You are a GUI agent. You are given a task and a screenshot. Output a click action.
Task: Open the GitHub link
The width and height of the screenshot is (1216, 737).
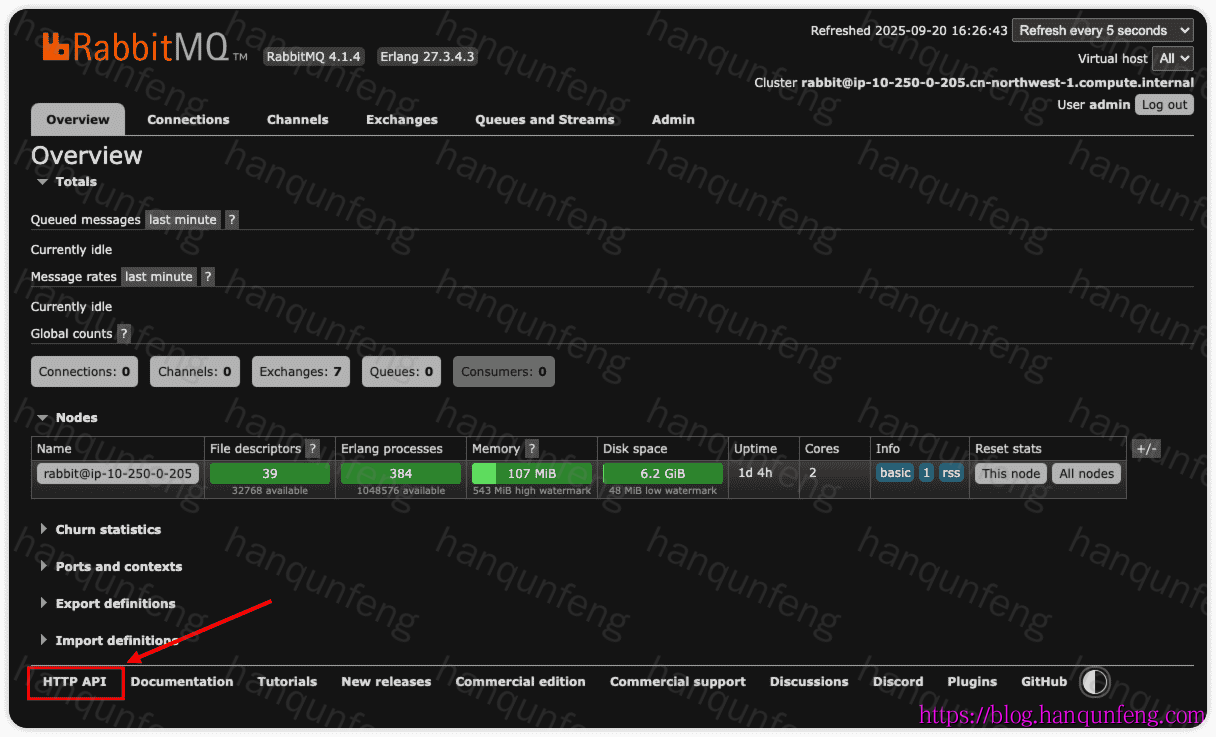[1044, 682]
